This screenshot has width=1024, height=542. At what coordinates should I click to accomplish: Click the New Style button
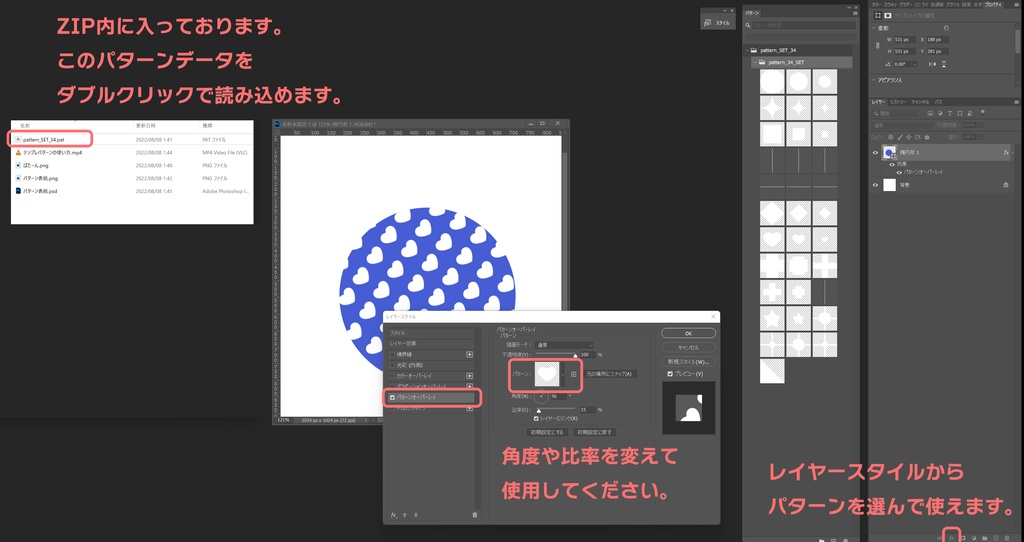688,362
